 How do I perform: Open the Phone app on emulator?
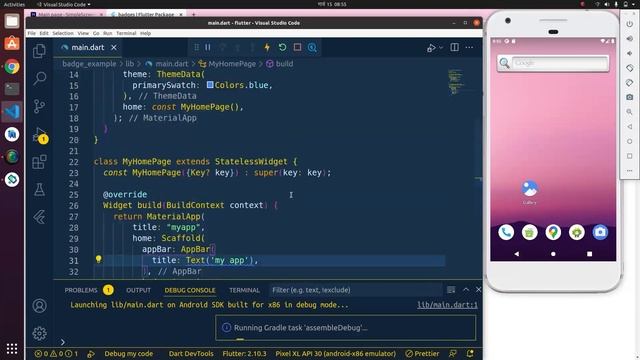(x=506, y=232)
